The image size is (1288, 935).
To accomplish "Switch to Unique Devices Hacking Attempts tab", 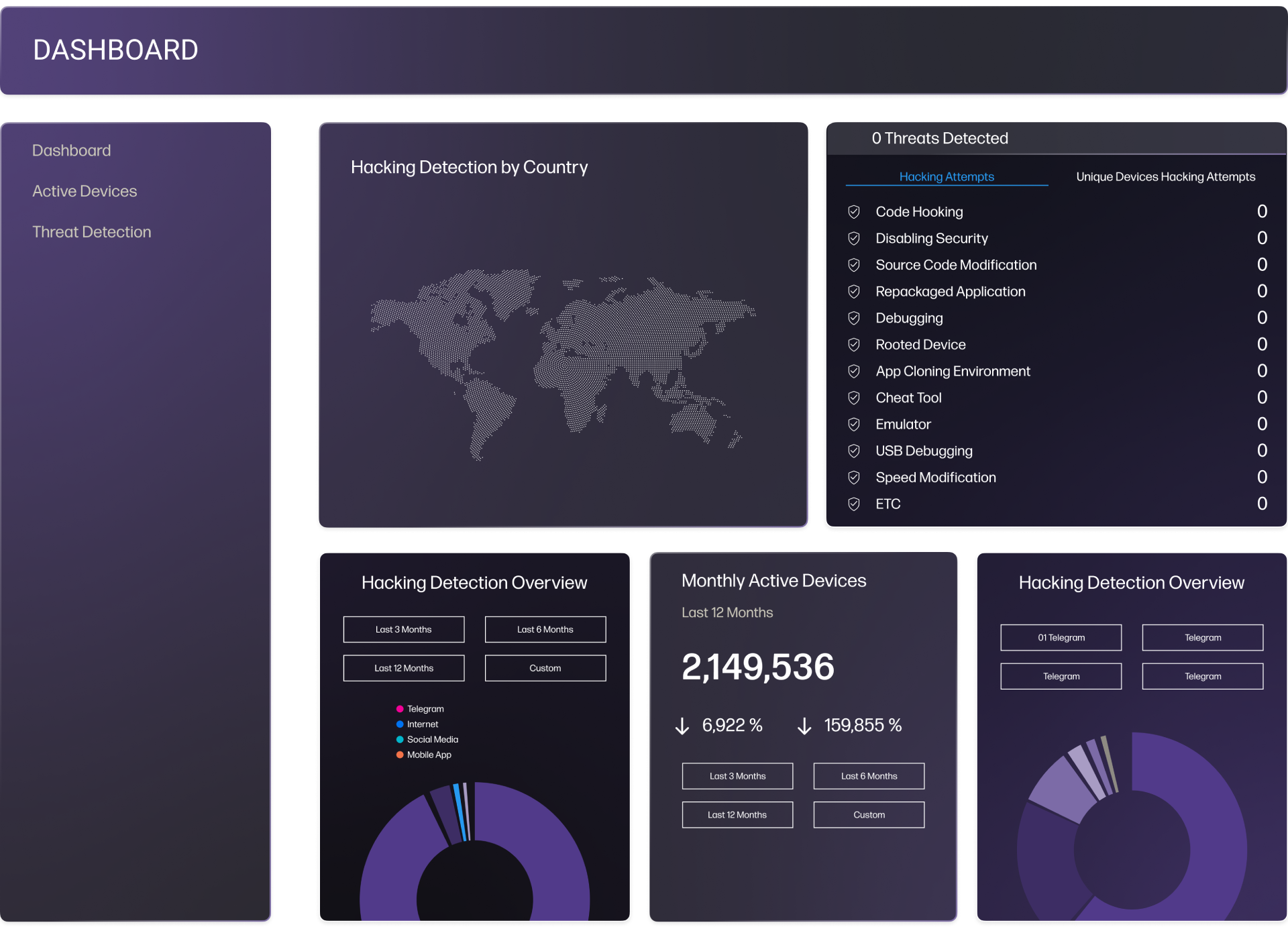I will 1166,176.
